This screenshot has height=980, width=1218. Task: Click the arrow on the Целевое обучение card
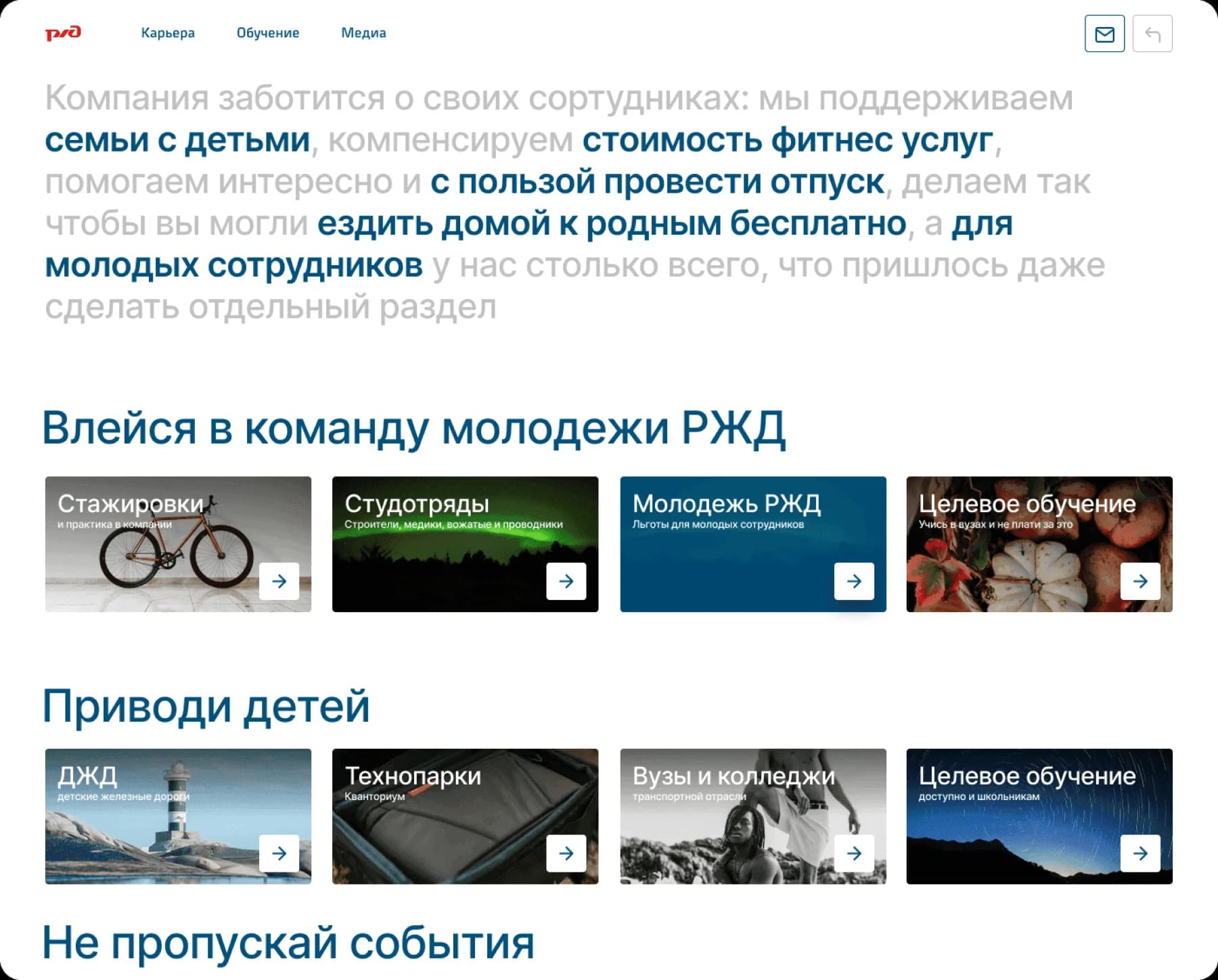coord(1140,580)
